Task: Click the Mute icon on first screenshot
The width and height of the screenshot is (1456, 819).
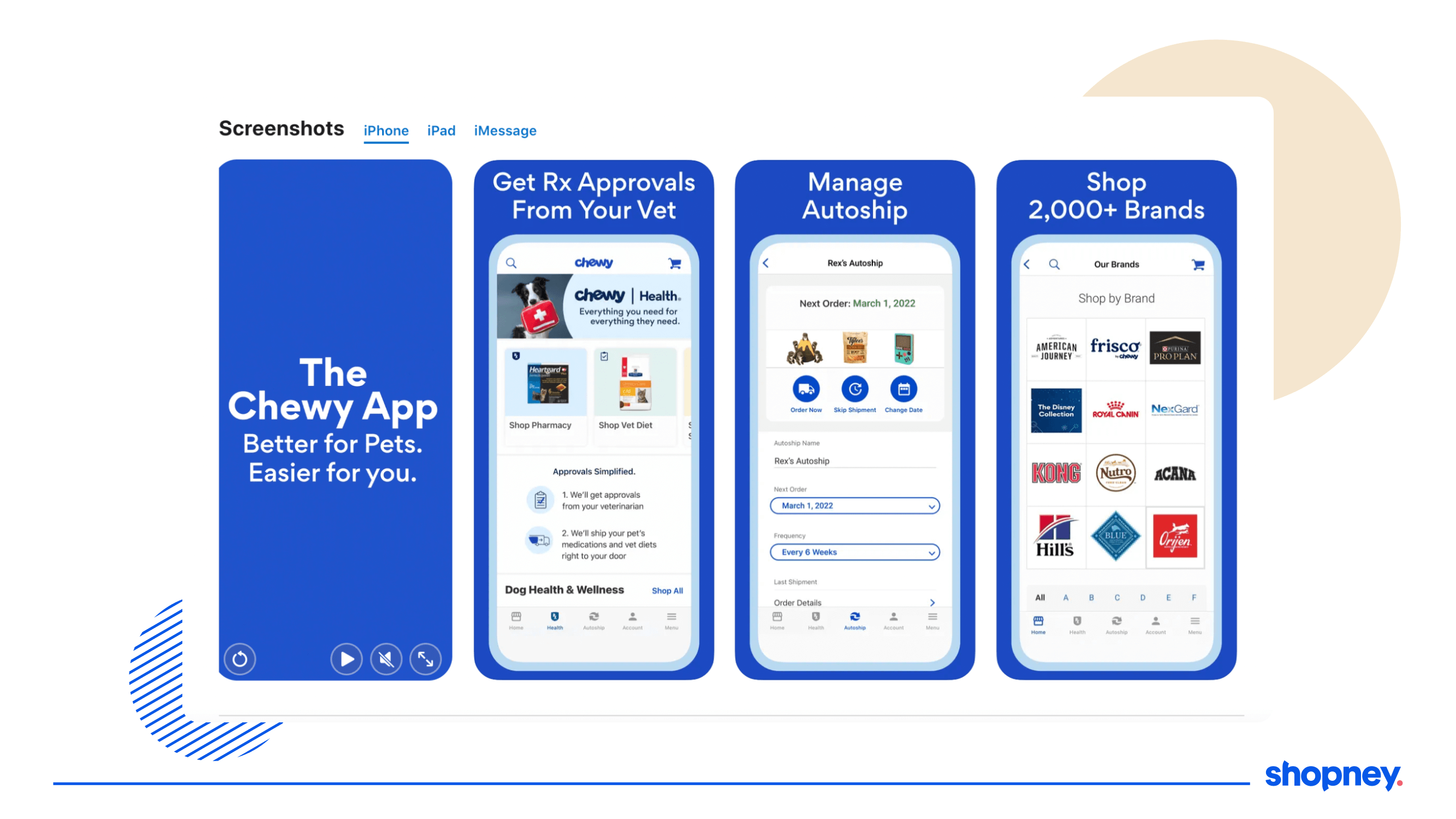Action: (386, 658)
